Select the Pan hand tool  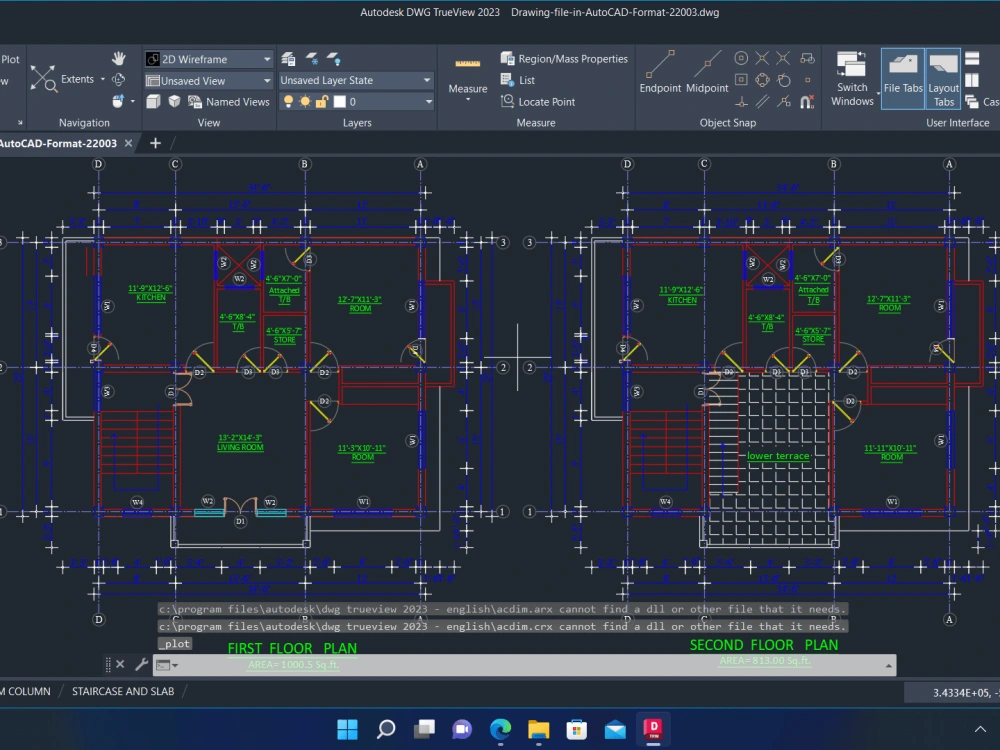(x=118, y=58)
